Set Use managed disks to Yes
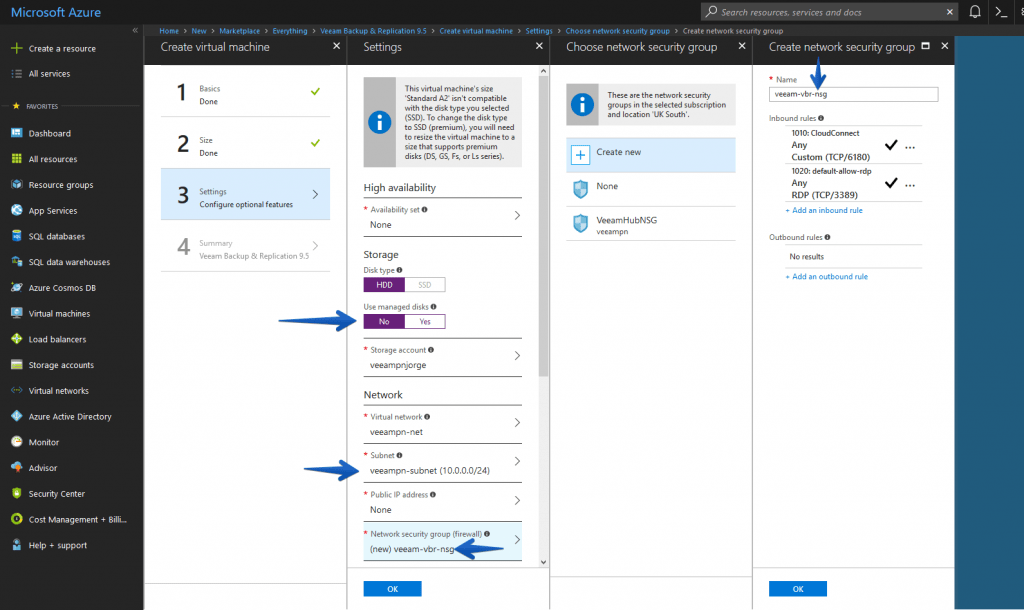 pyautogui.click(x=425, y=321)
